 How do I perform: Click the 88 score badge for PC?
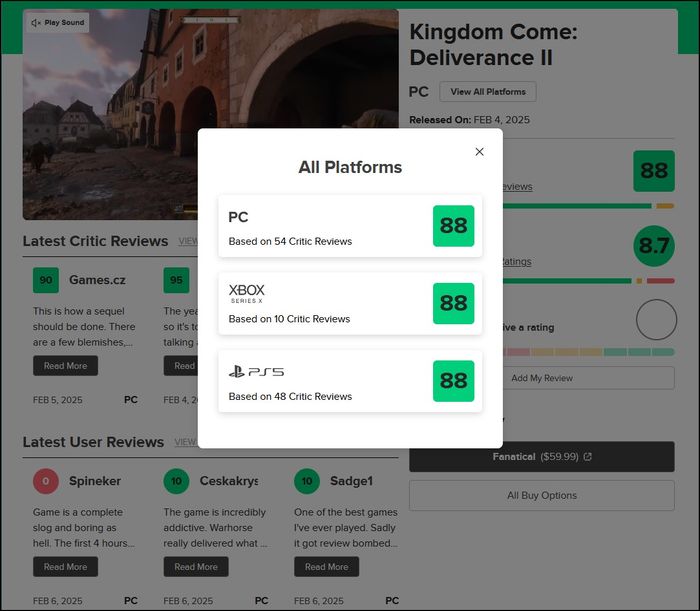tap(454, 226)
